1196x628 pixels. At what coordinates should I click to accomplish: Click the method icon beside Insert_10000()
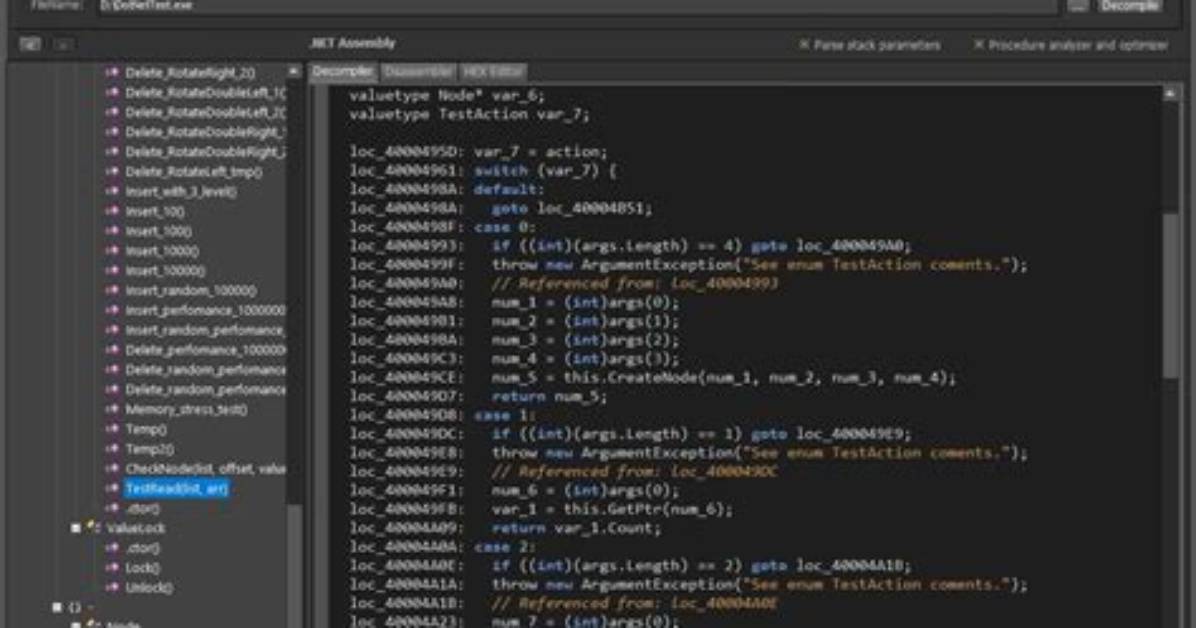tap(112, 271)
